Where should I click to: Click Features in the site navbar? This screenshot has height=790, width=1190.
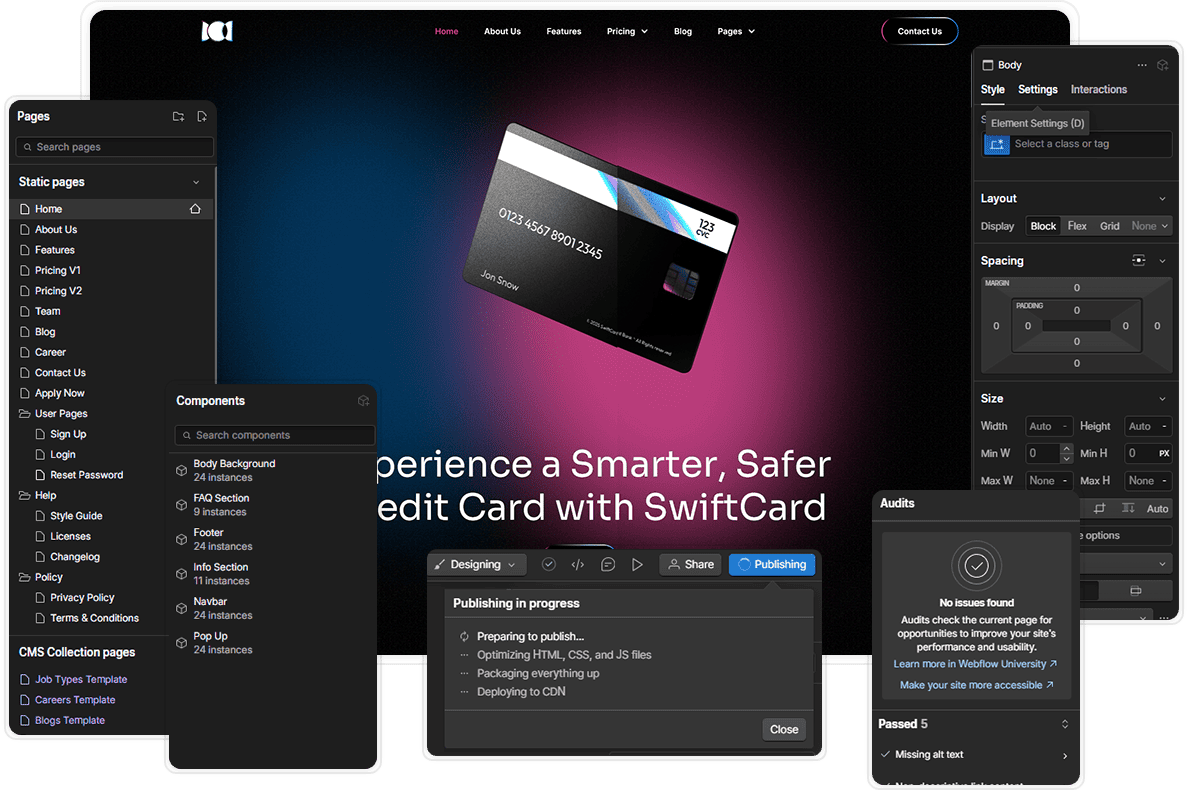point(564,31)
